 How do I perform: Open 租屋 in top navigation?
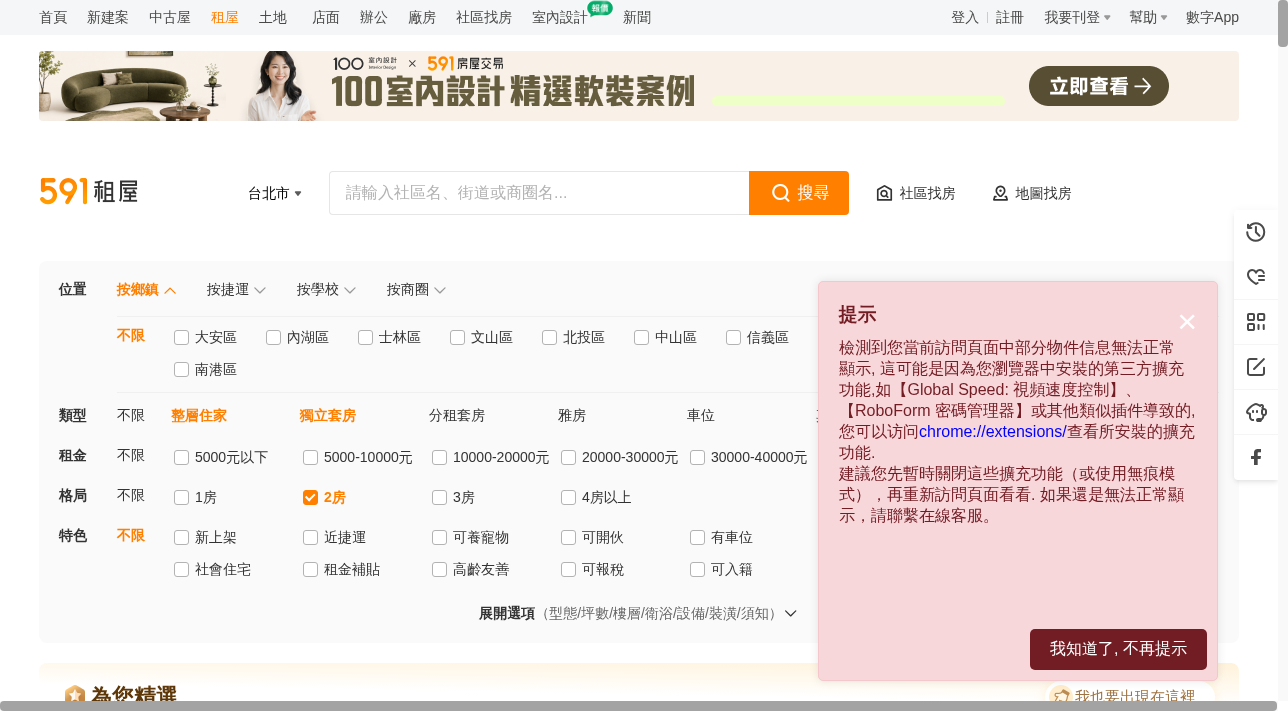(x=225, y=17)
